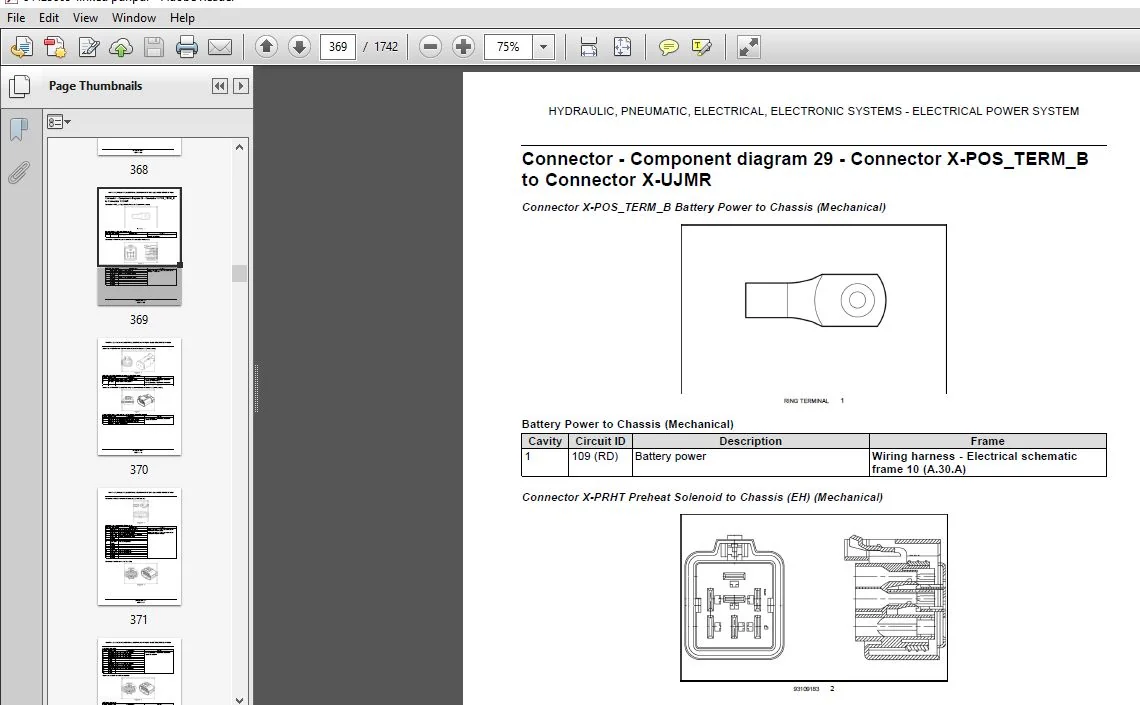Open the thumbnail options dropdown menu
Image resolution: width=1140 pixels, height=705 pixels.
click(x=58, y=122)
